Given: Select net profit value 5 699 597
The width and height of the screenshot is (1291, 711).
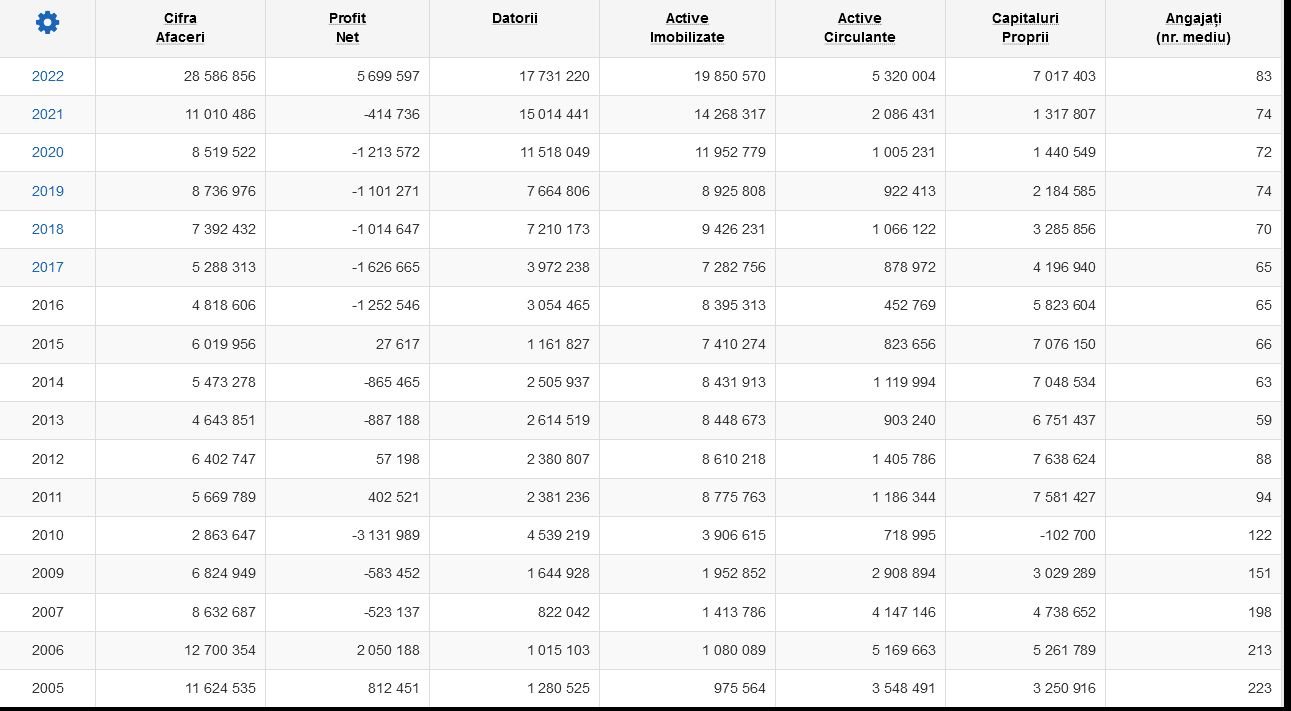Looking at the screenshot, I should tap(388, 76).
